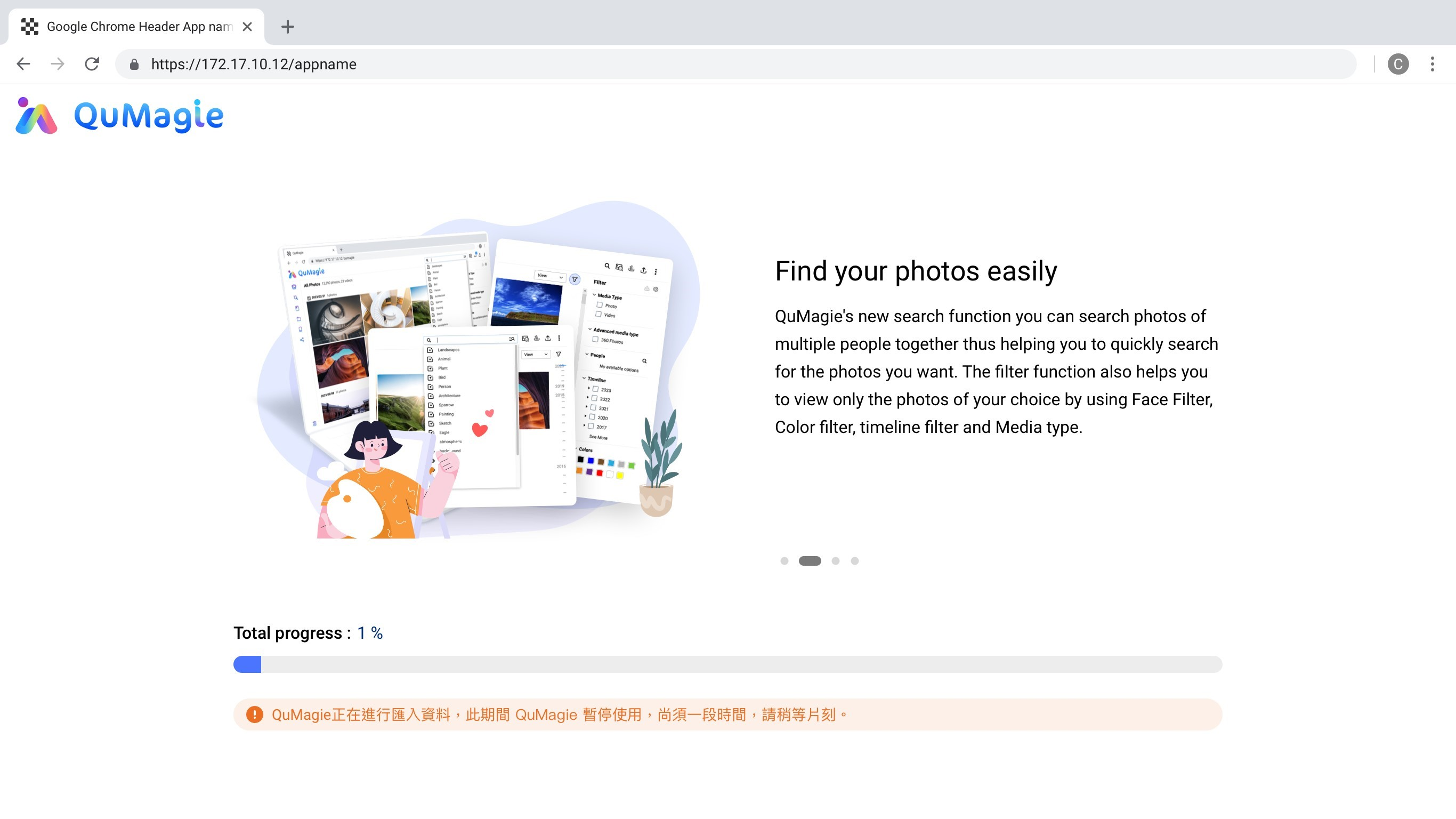Click the QuMagie wordmark text
This screenshot has width=1456, height=819.
[149, 116]
